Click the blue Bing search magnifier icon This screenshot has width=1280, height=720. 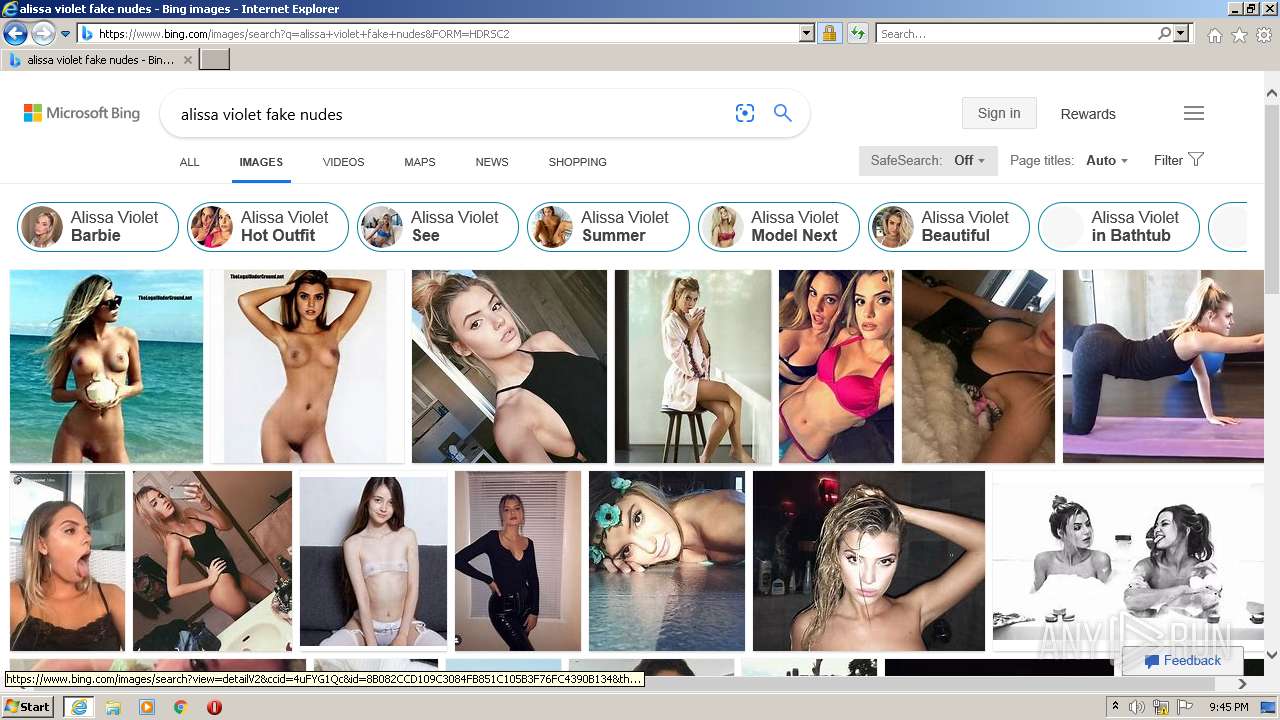pos(783,113)
